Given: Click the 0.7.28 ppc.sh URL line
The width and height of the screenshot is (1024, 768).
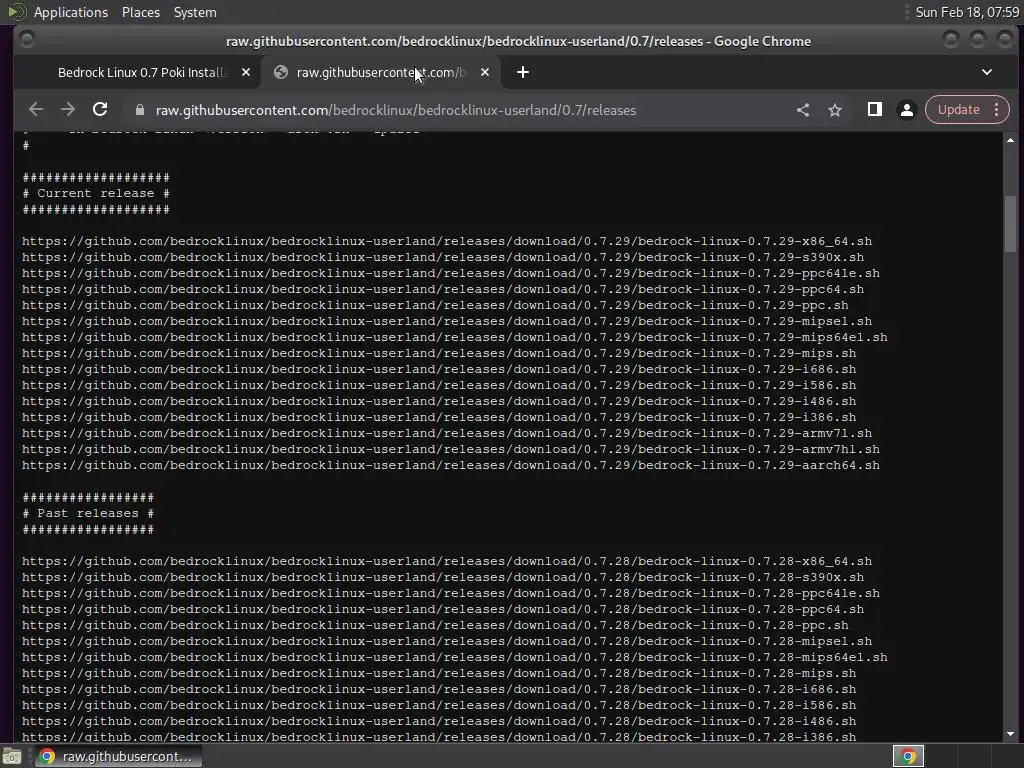Looking at the screenshot, I should click(435, 625).
